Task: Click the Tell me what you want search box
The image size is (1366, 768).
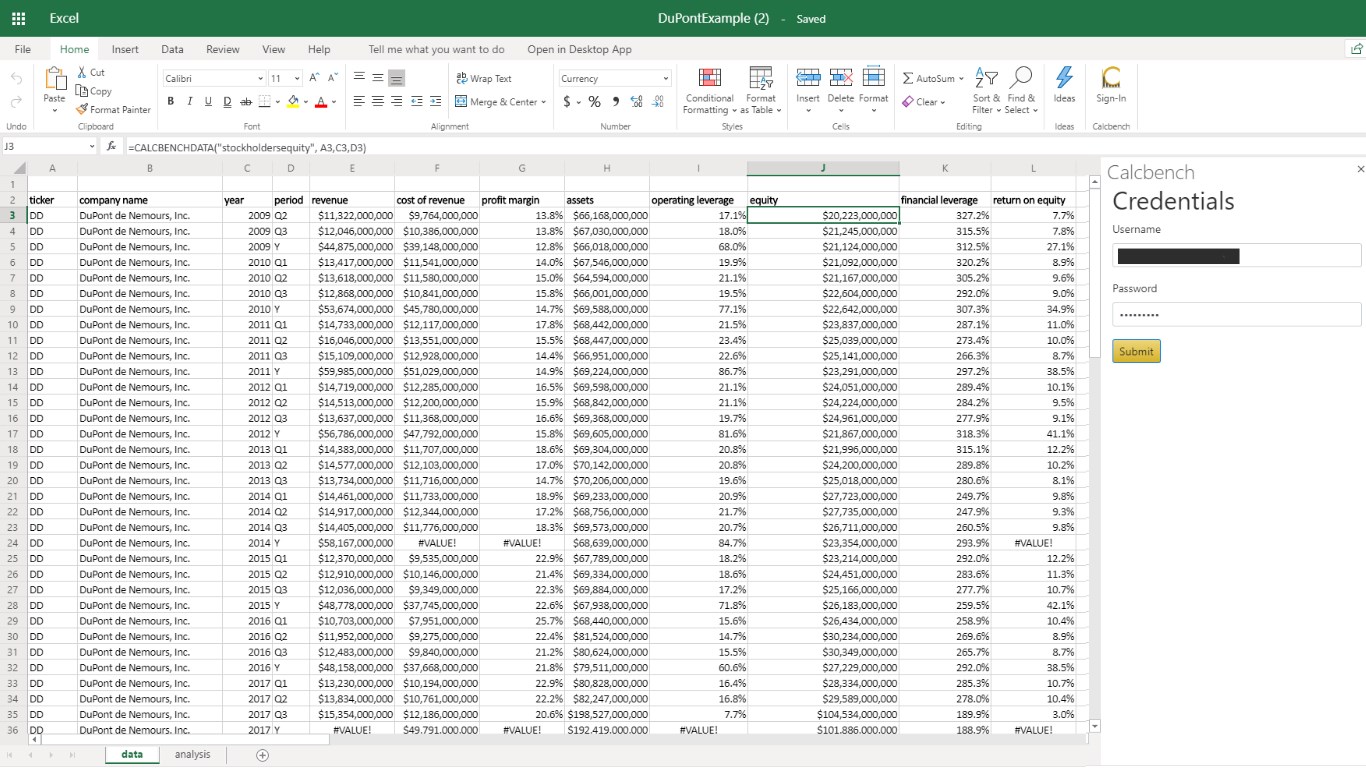Action: tap(436, 49)
